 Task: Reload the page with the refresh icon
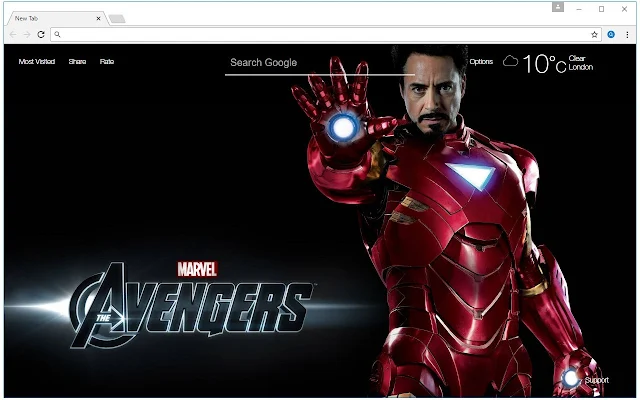[41, 35]
